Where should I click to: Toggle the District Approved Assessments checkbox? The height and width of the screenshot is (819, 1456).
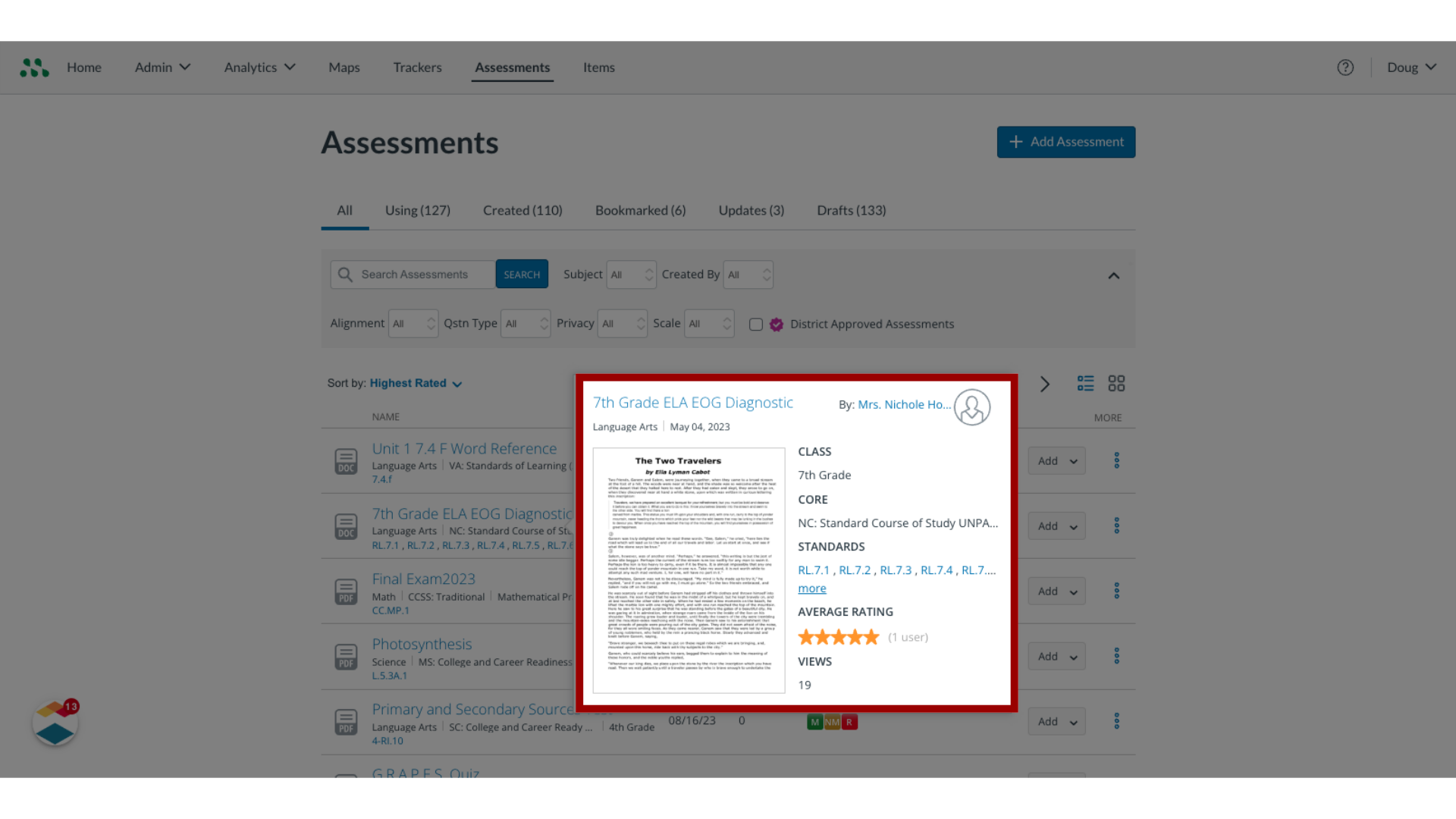pyautogui.click(x=756, y=324)
